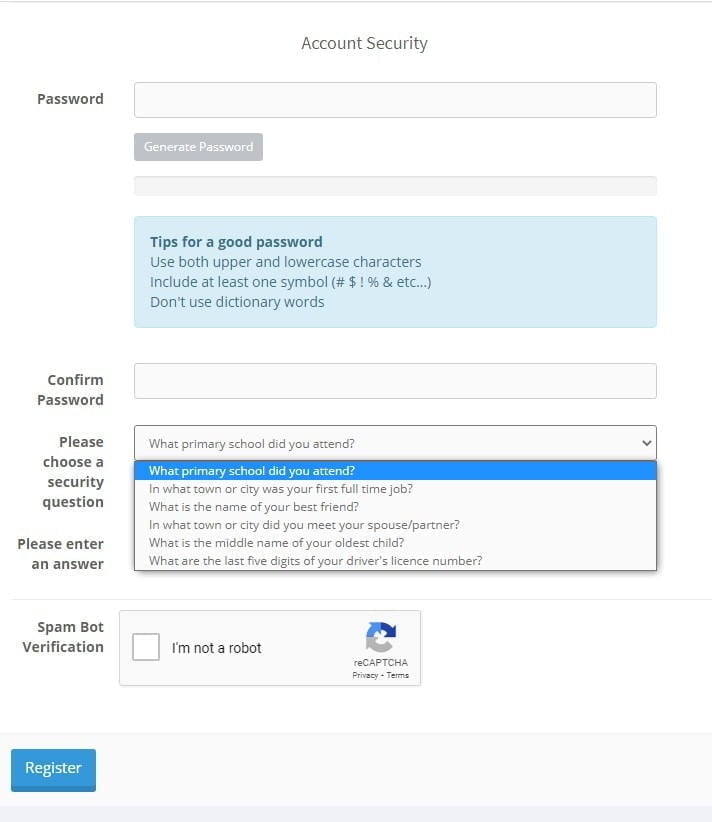
Task: Open the reCAPTCHA Terms link
Action: pyautogui.click(x=397, y=675)
